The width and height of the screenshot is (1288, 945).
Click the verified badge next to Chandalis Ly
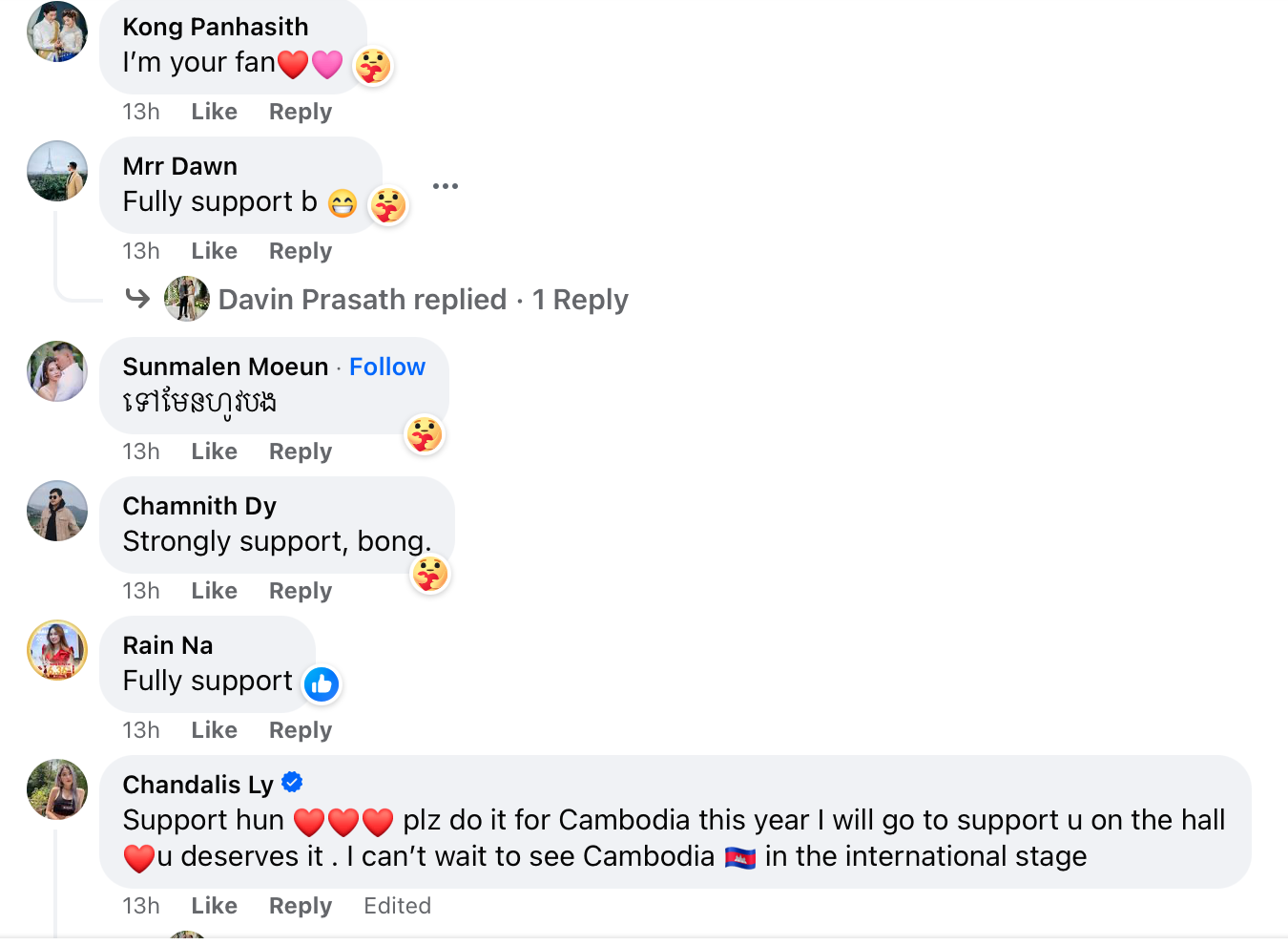tap(293, 783)
